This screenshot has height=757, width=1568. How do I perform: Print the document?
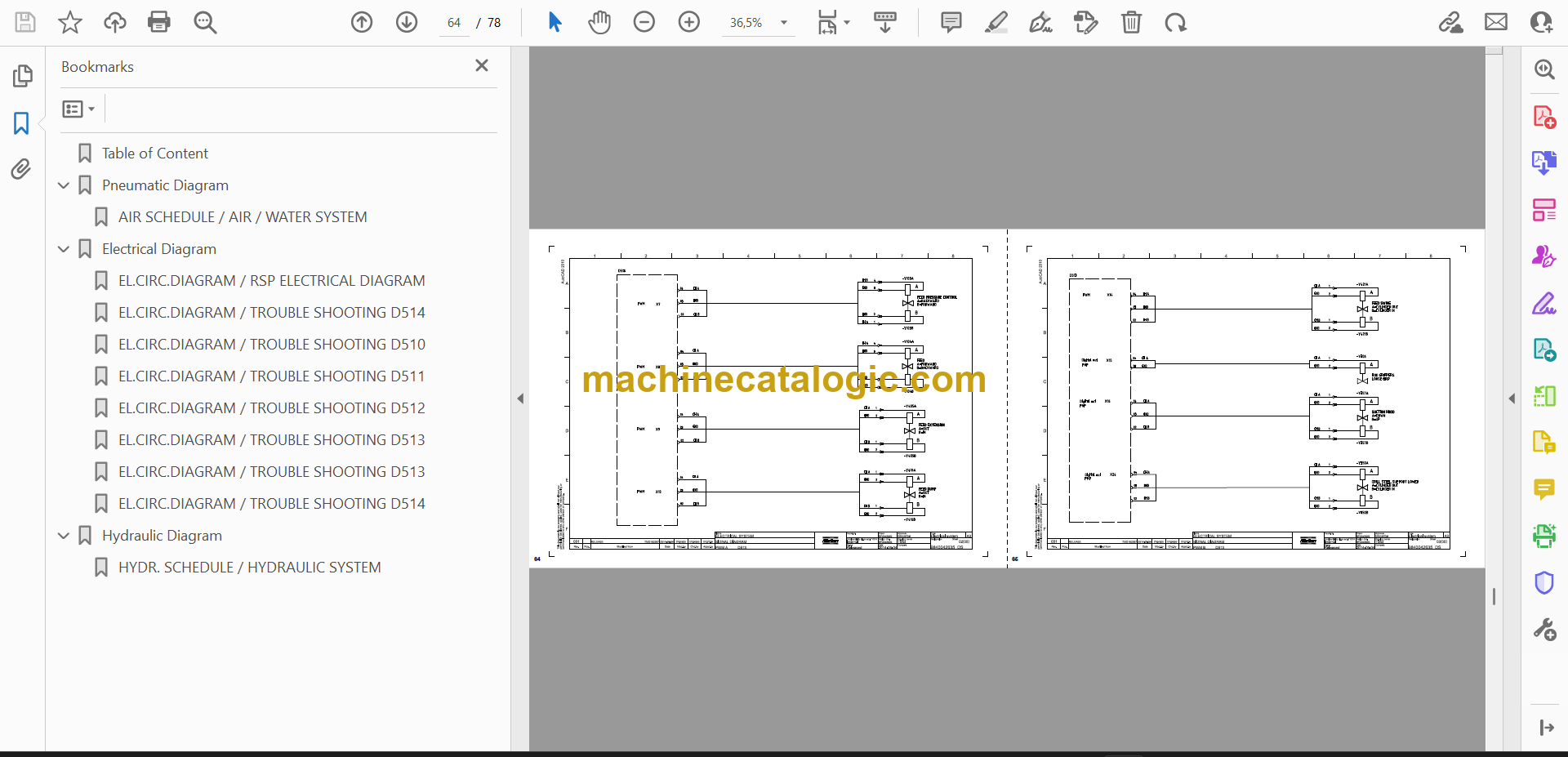(159, 22)
